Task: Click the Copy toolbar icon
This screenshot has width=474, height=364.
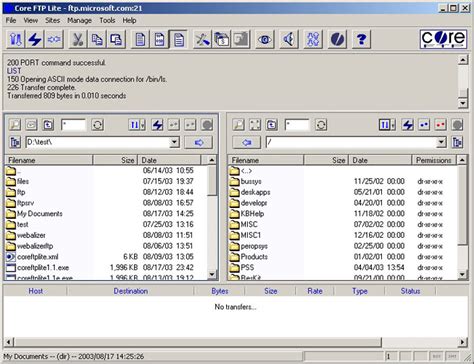Action: (x=97, y=39)
